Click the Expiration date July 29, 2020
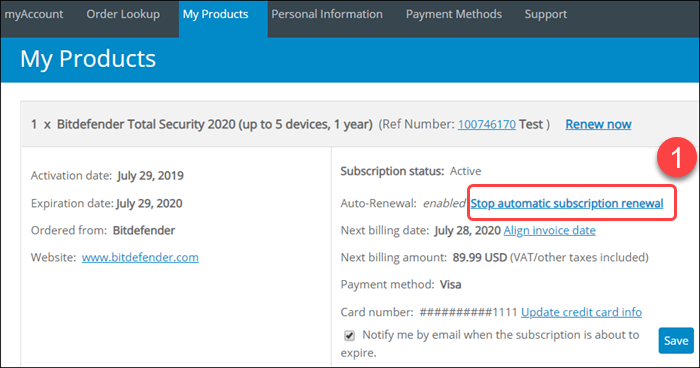 [x=150, y=204]
